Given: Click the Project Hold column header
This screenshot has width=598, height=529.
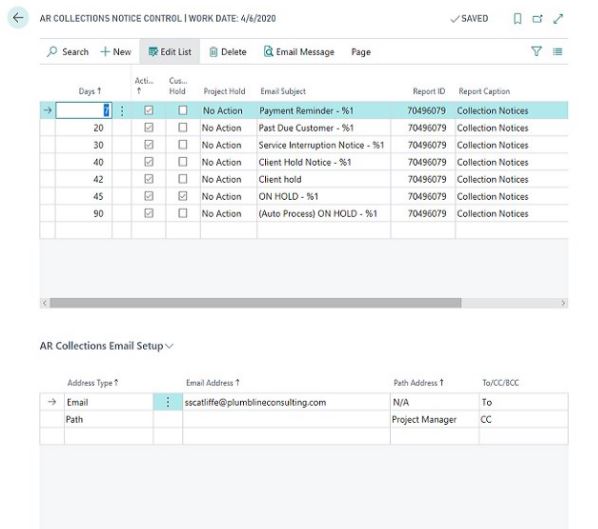Looking at the screenshot, I should [224, 91].
